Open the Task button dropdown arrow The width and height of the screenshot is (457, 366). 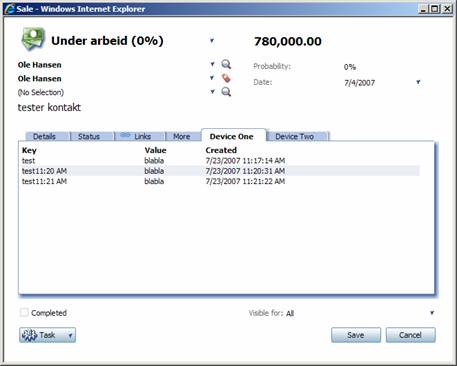70,335
